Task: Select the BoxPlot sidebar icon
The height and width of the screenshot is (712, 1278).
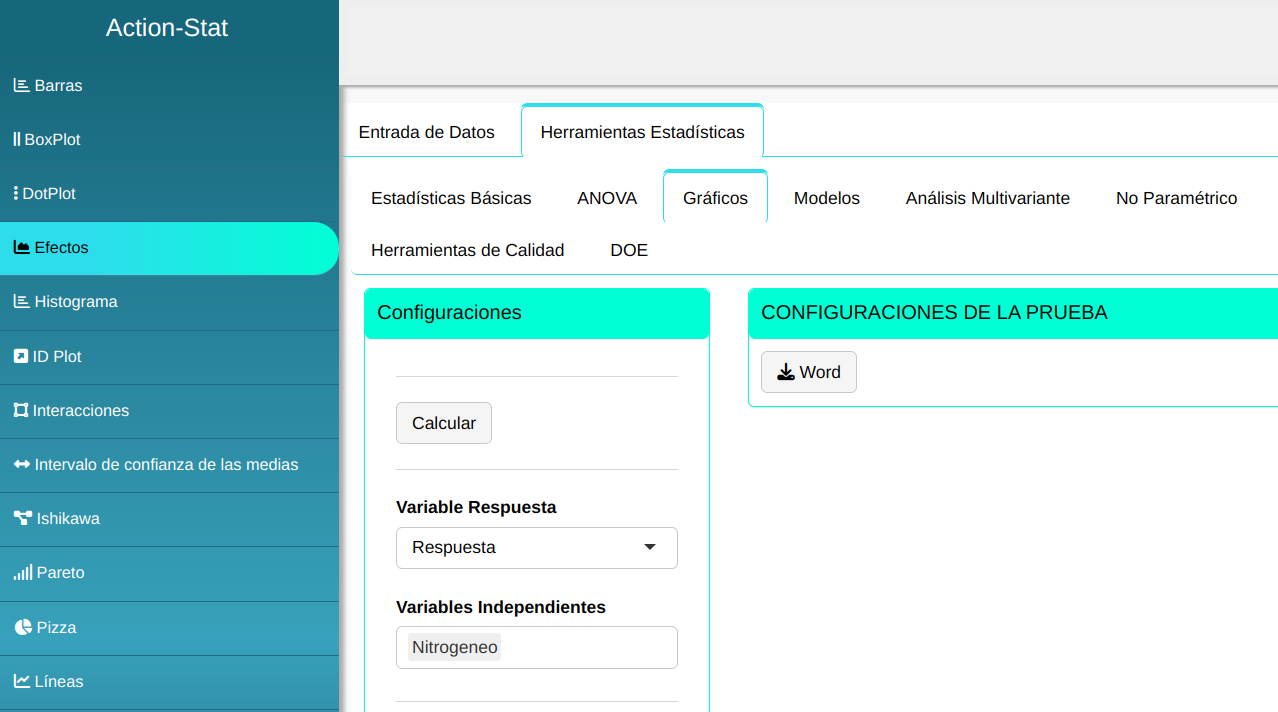Action: coord(16,140)
